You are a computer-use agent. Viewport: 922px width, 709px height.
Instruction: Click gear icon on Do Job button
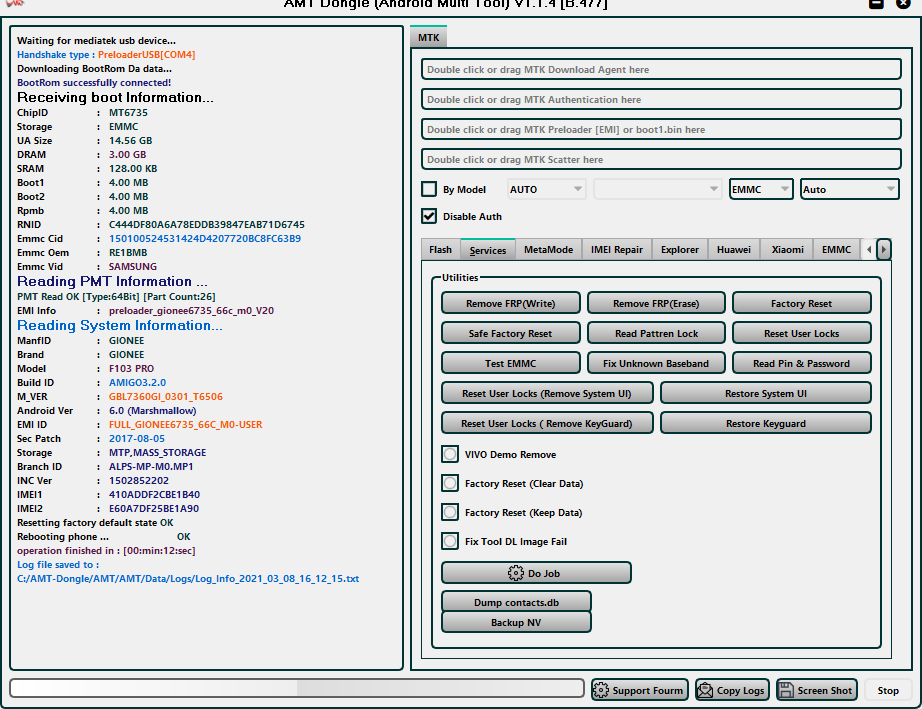pos(515,573)
